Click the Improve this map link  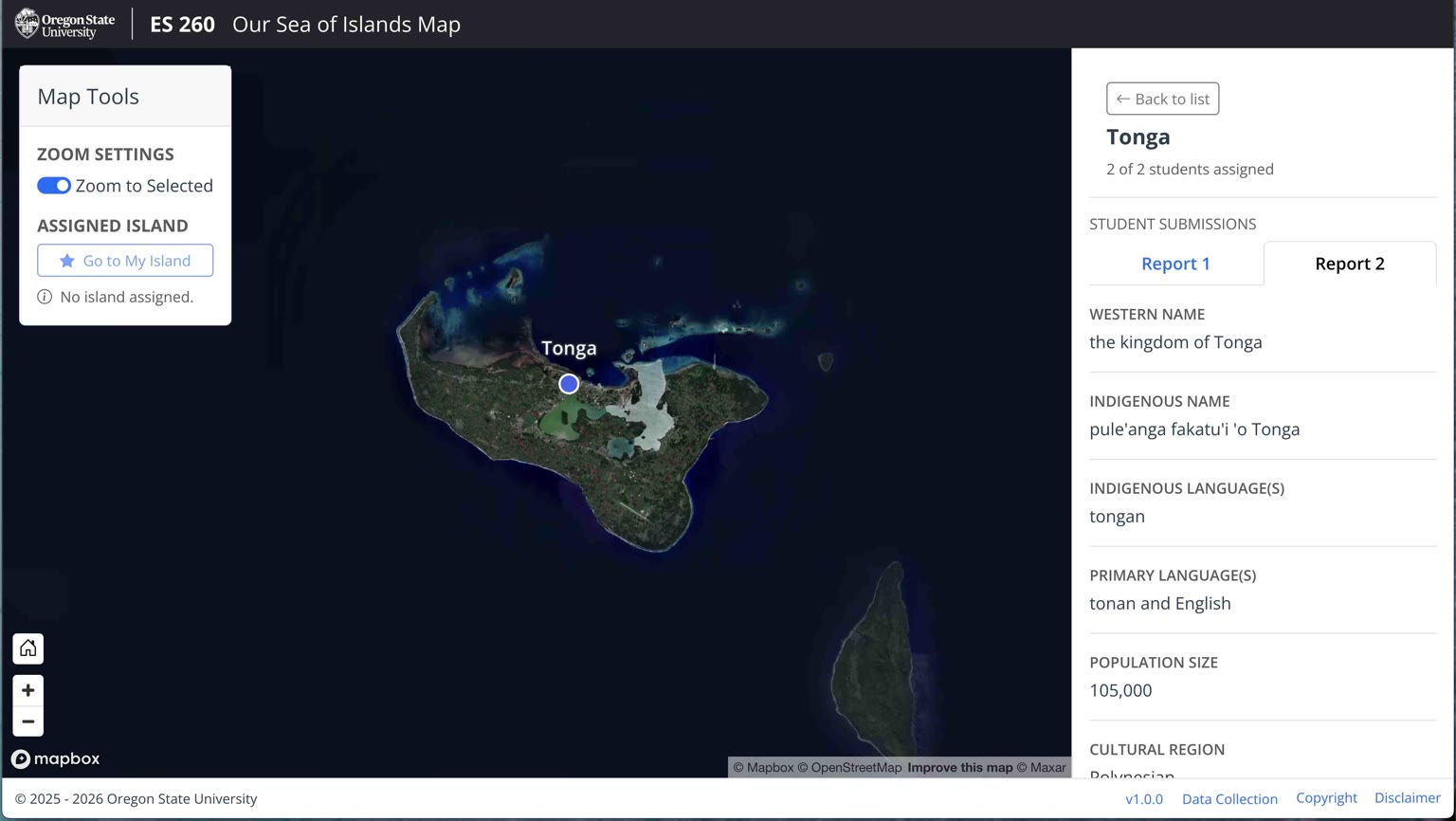[960, 768]
